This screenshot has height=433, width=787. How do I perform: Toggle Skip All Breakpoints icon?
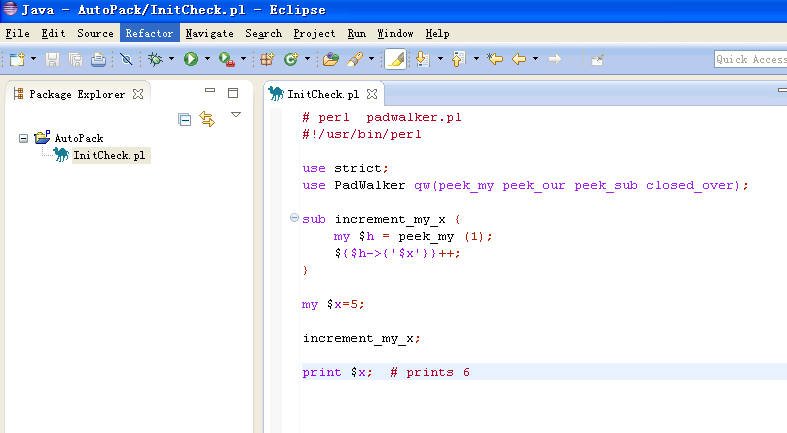click(126, 60)
